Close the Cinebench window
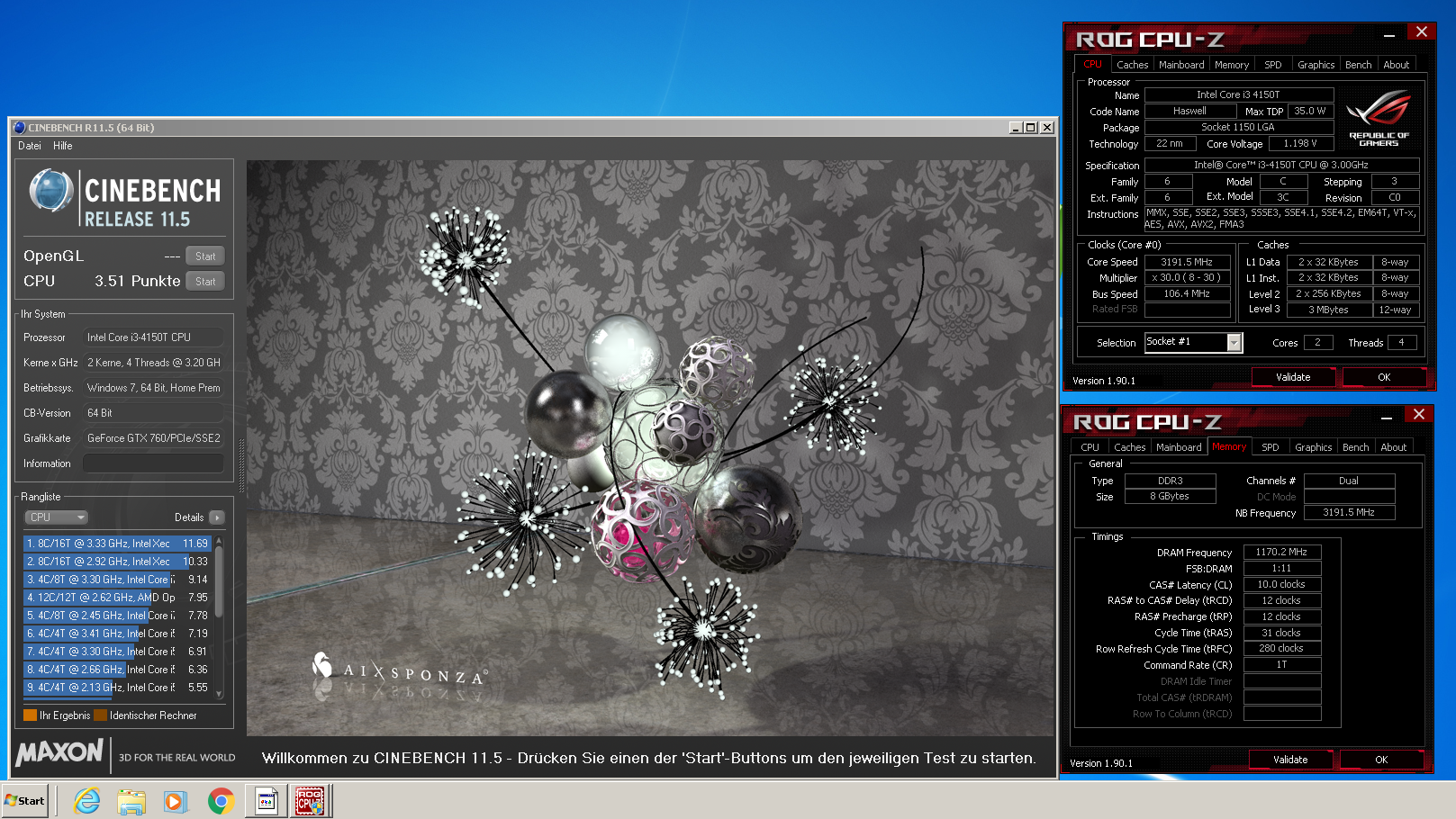Viewport: 1456px width, 819px height. tap(1047, 128)
